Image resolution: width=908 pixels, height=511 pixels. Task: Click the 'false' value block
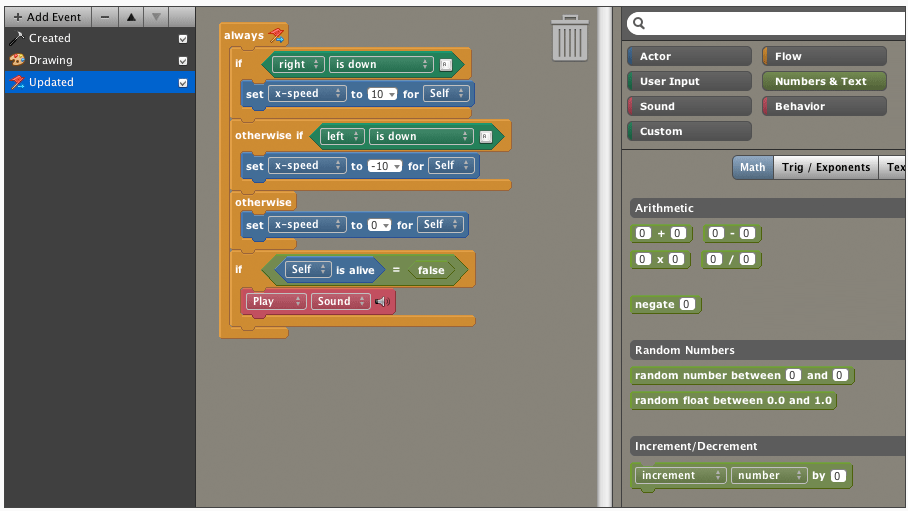coord(431,270)
